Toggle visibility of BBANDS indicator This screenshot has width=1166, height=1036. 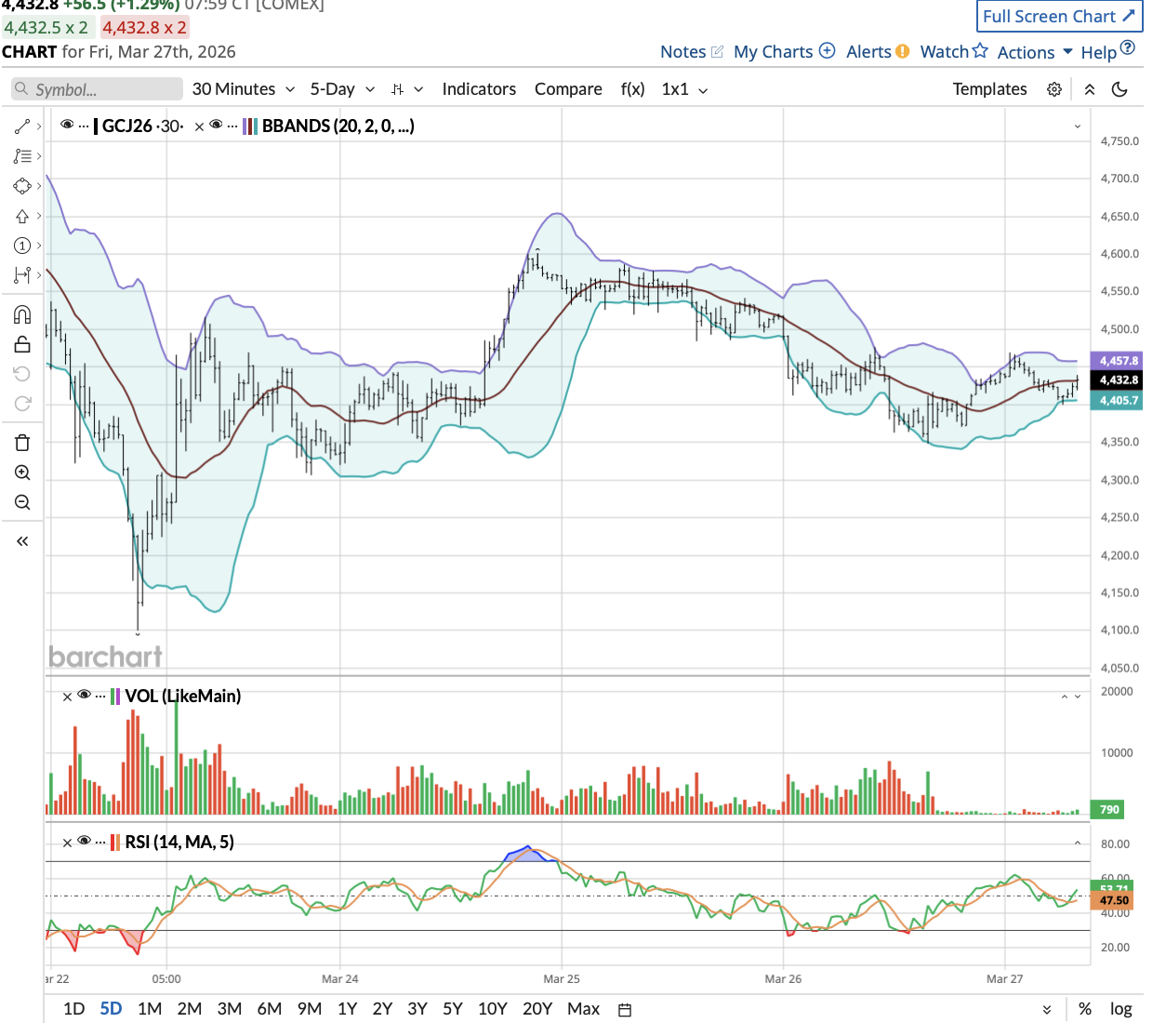tap(216, 125)
